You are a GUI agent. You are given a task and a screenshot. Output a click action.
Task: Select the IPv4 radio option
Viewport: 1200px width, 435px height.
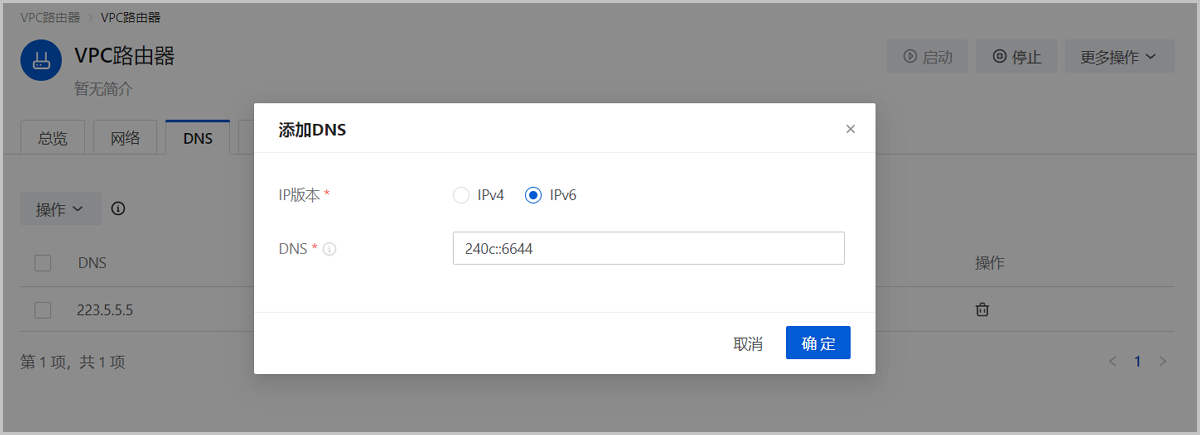coord(461,195)
